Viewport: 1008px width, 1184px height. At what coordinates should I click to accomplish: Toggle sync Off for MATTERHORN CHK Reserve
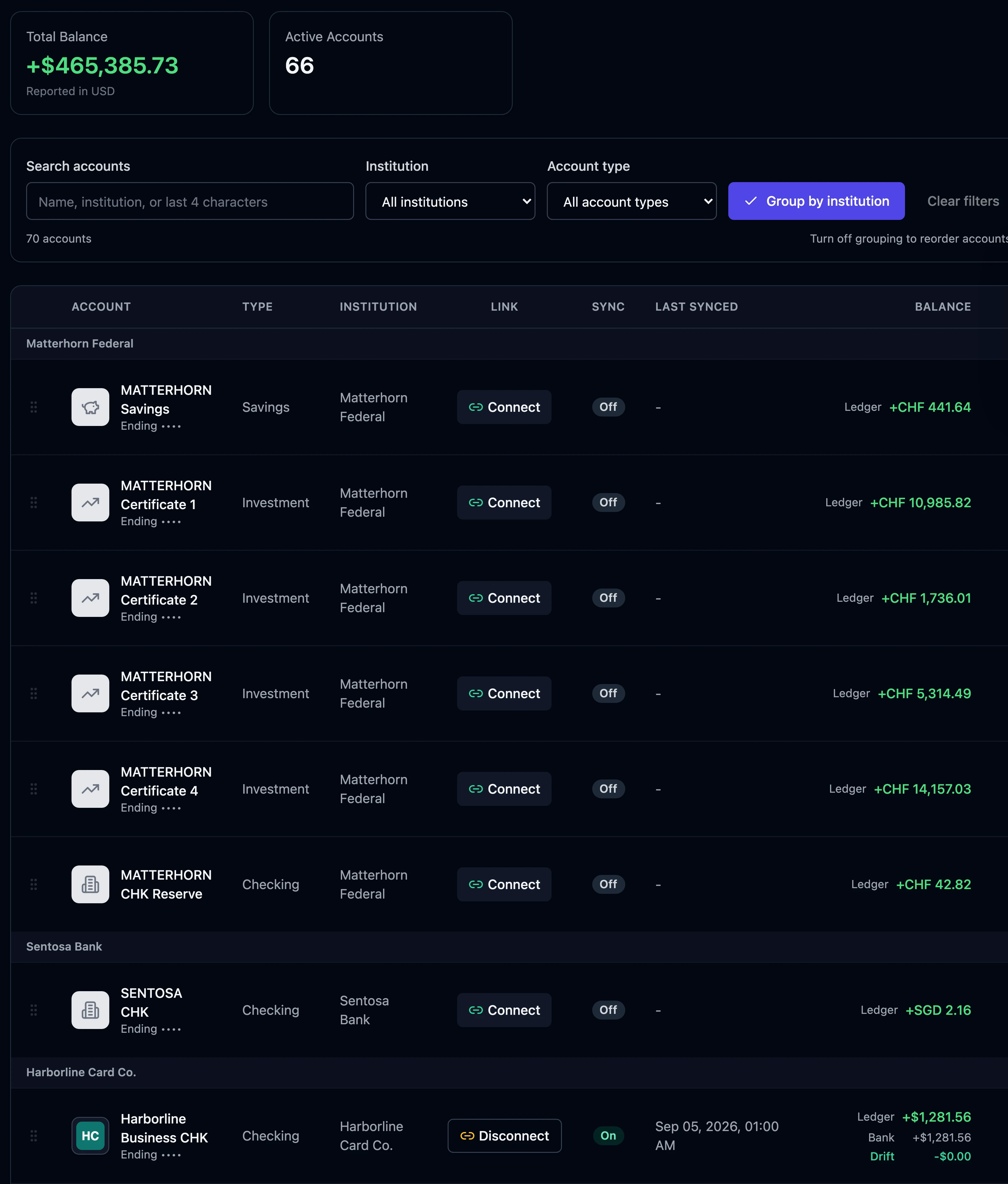coord(608,884)
